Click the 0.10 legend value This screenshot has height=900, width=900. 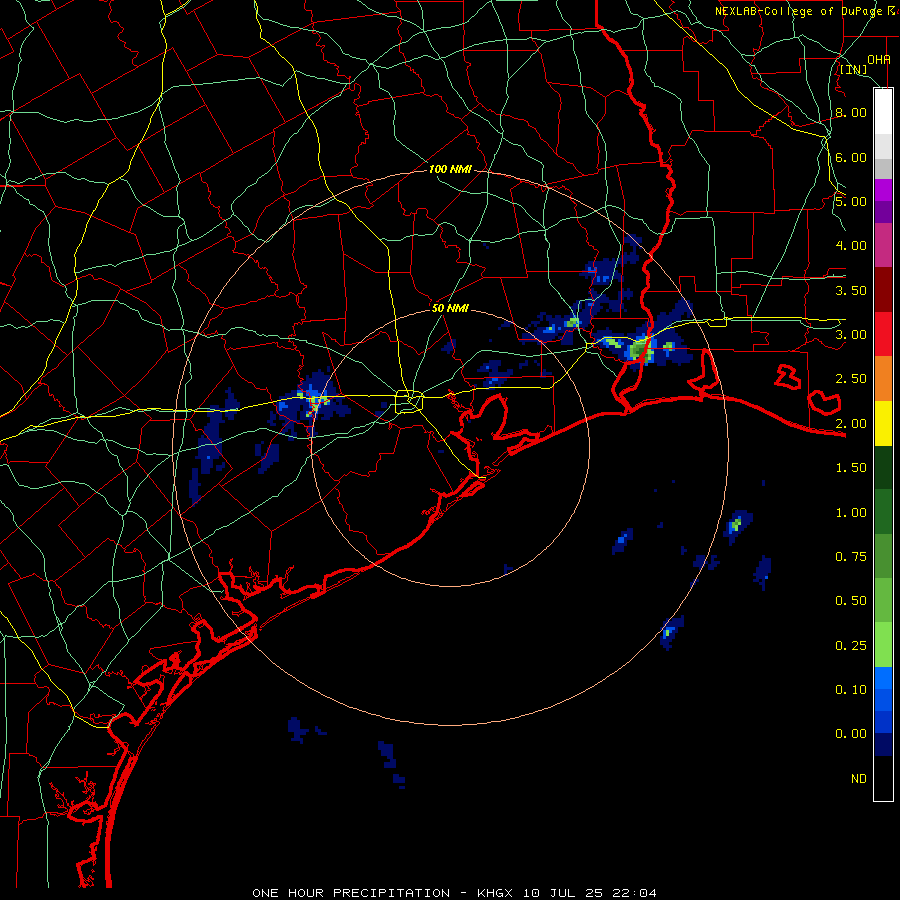(x=851, y=690)
